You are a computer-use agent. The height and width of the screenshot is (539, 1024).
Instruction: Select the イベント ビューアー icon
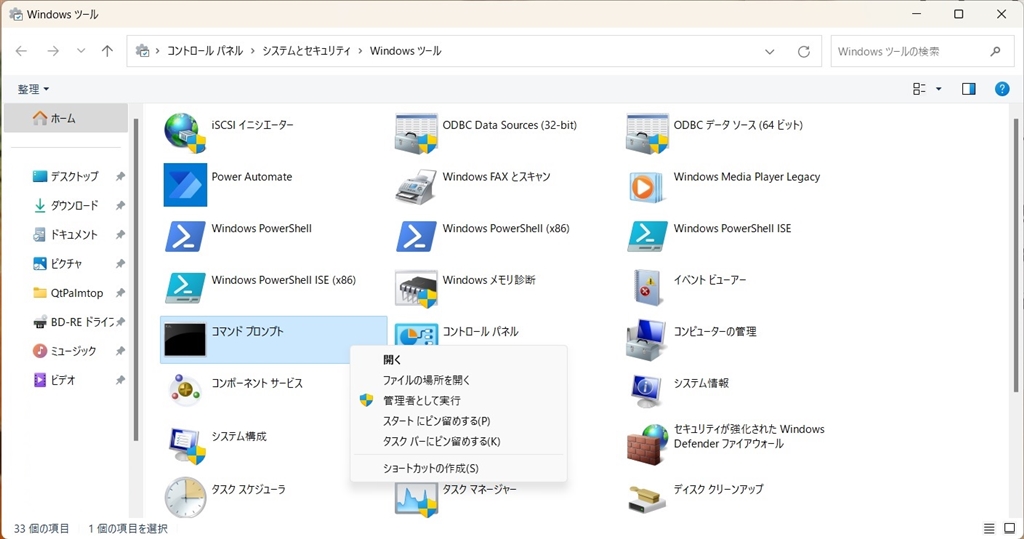[647, 287]
